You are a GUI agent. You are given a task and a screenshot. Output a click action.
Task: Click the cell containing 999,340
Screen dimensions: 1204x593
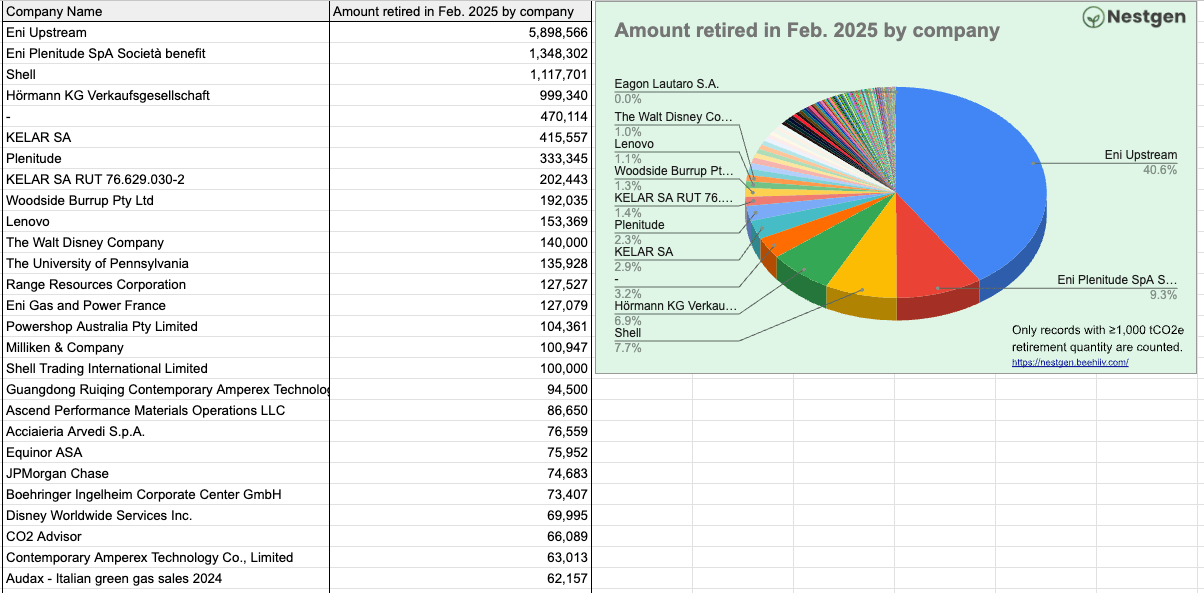pyautogui.click(x=460, y=96)
